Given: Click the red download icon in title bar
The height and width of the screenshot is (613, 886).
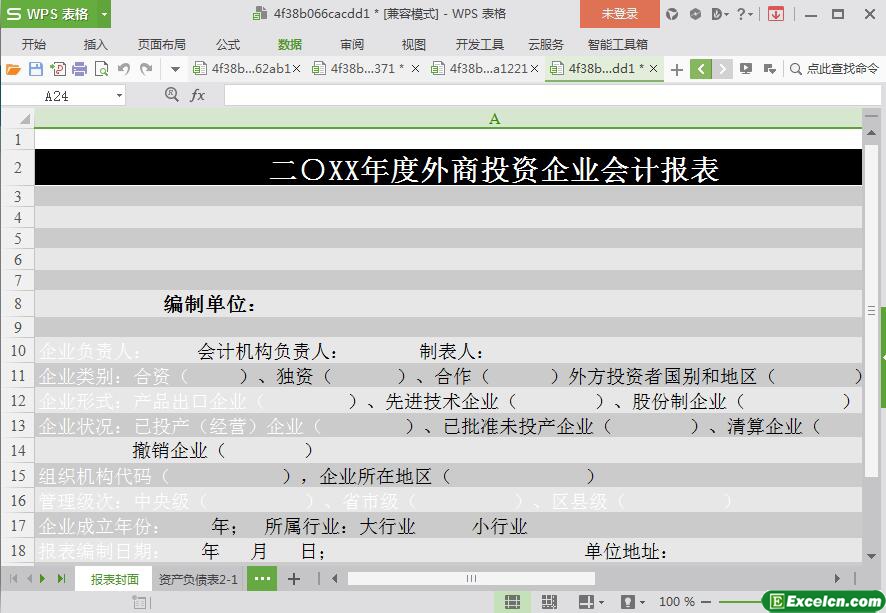Looking at the screenshot, I should coord(776,14).
